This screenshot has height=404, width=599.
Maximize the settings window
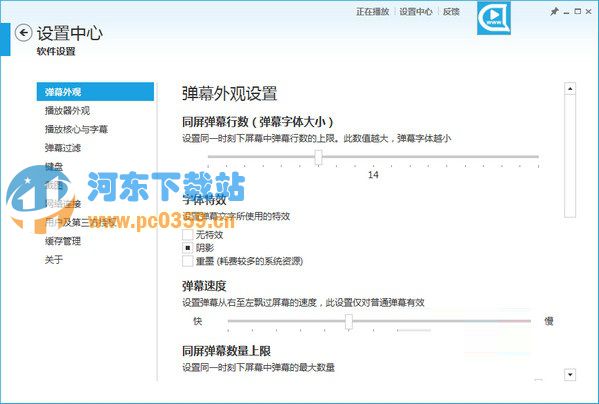coord(578,12)
